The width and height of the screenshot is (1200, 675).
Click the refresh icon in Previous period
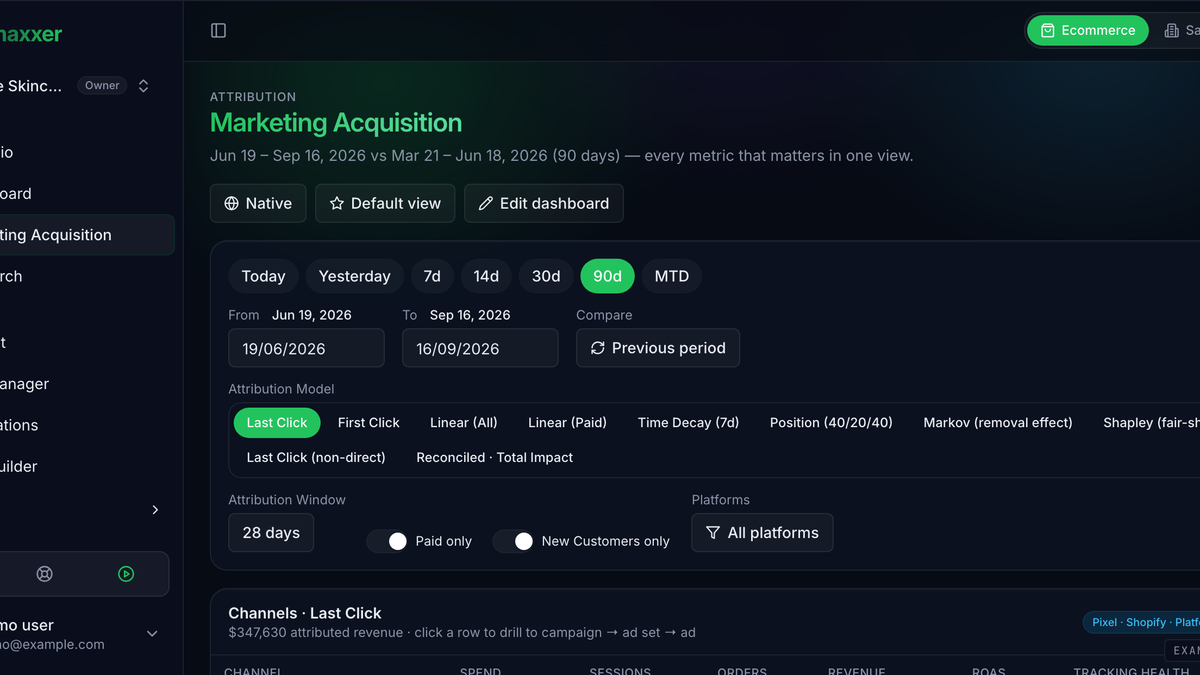click(598, 348)
